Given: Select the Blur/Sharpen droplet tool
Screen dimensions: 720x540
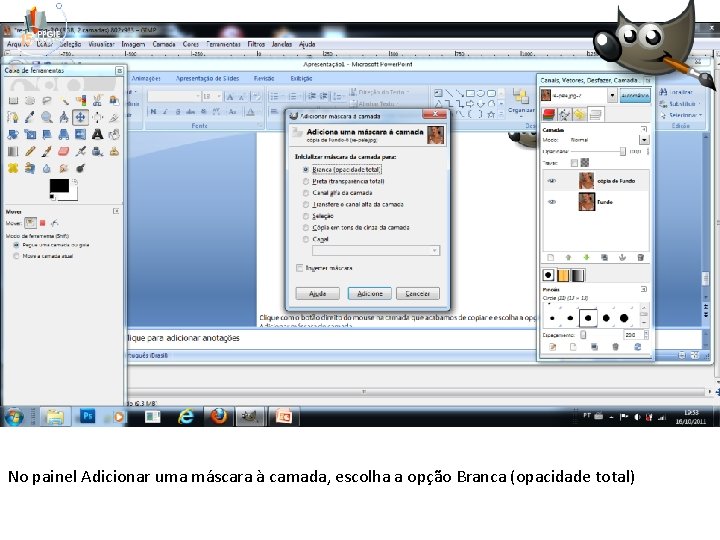Looking at the screenshot, I should [x=46, y=169].
